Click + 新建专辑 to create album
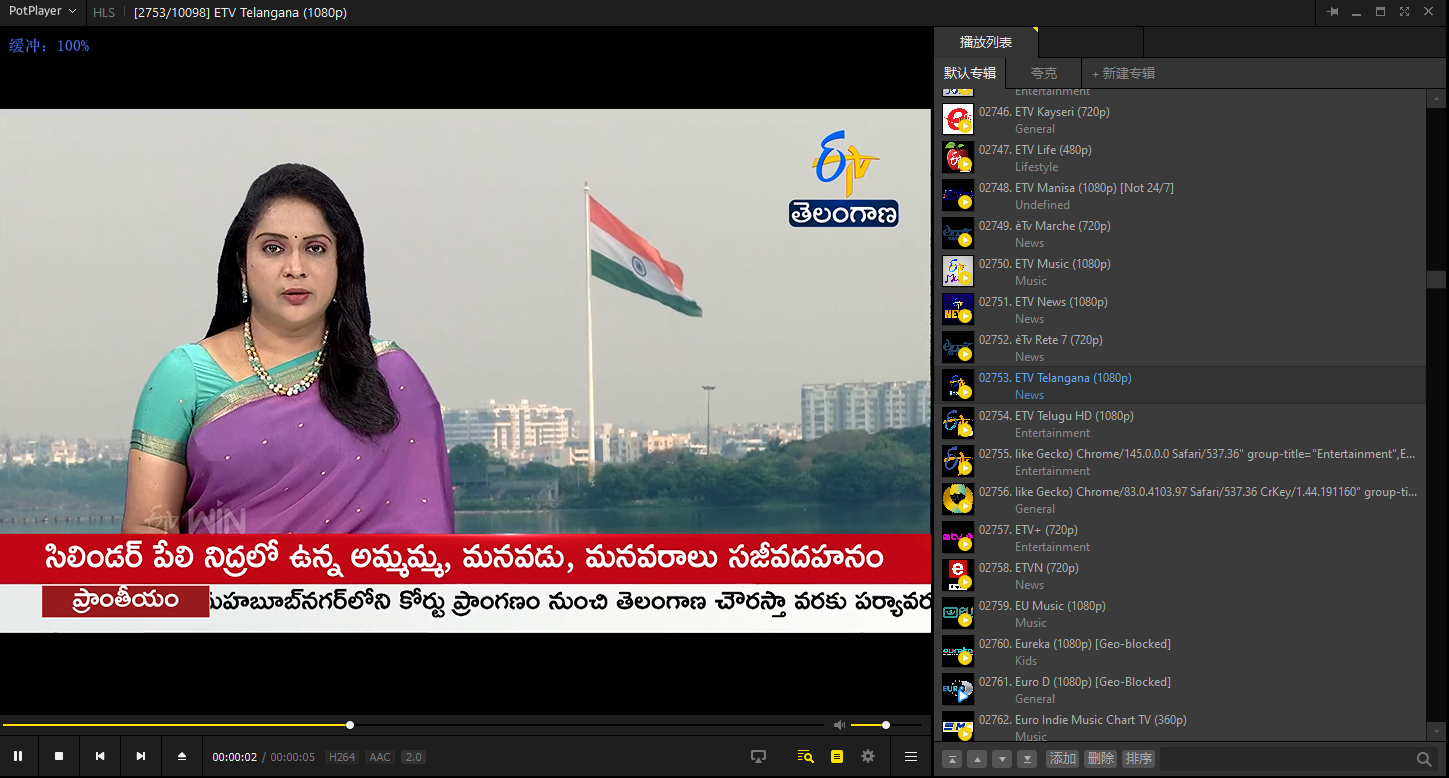The image size is (1449, 778). pos(1123,73)
